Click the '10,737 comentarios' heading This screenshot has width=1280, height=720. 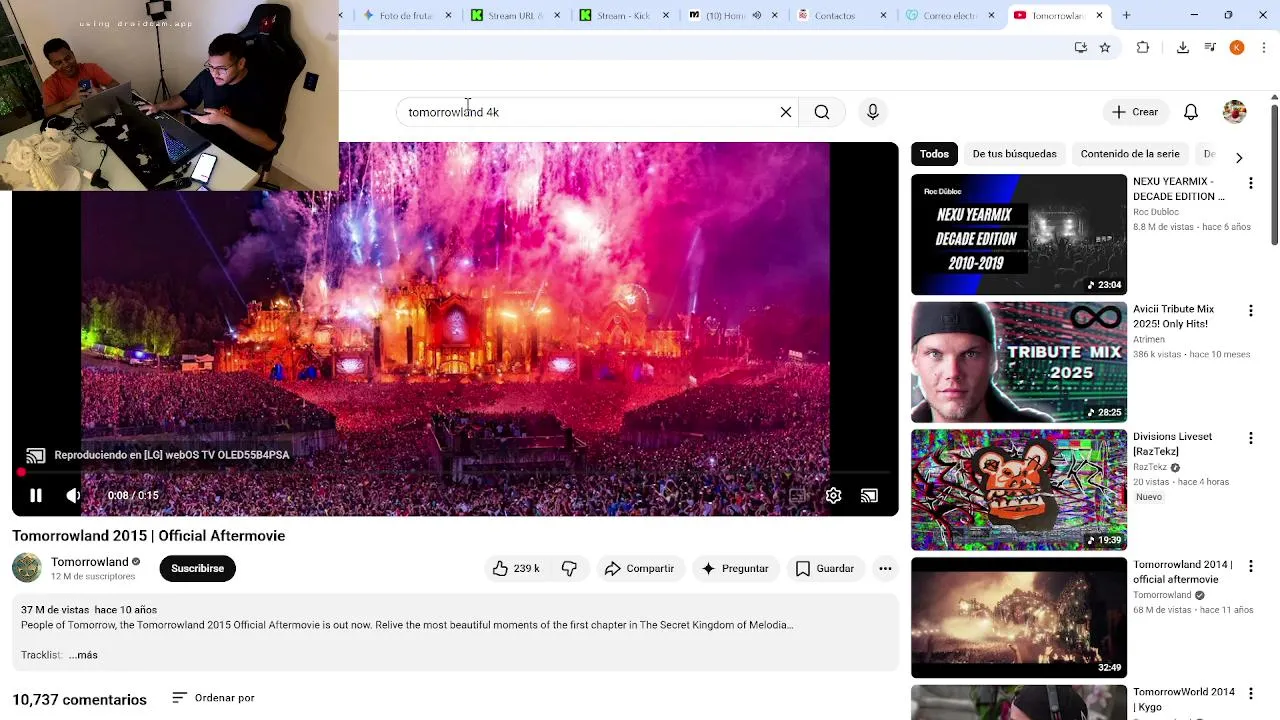pos(79,700)
